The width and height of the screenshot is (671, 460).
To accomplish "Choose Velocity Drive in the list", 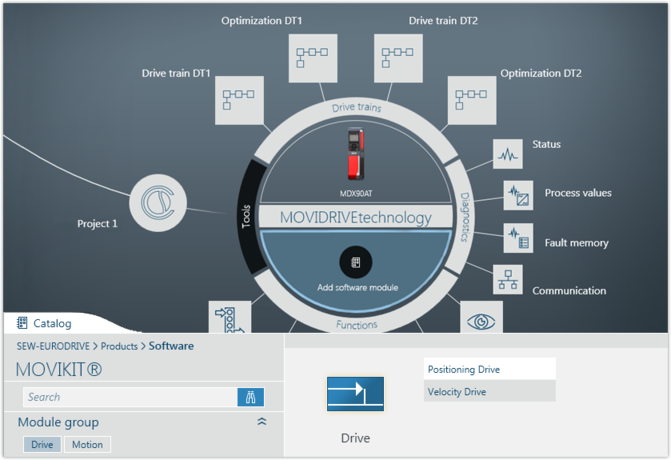I will [489, 391].
